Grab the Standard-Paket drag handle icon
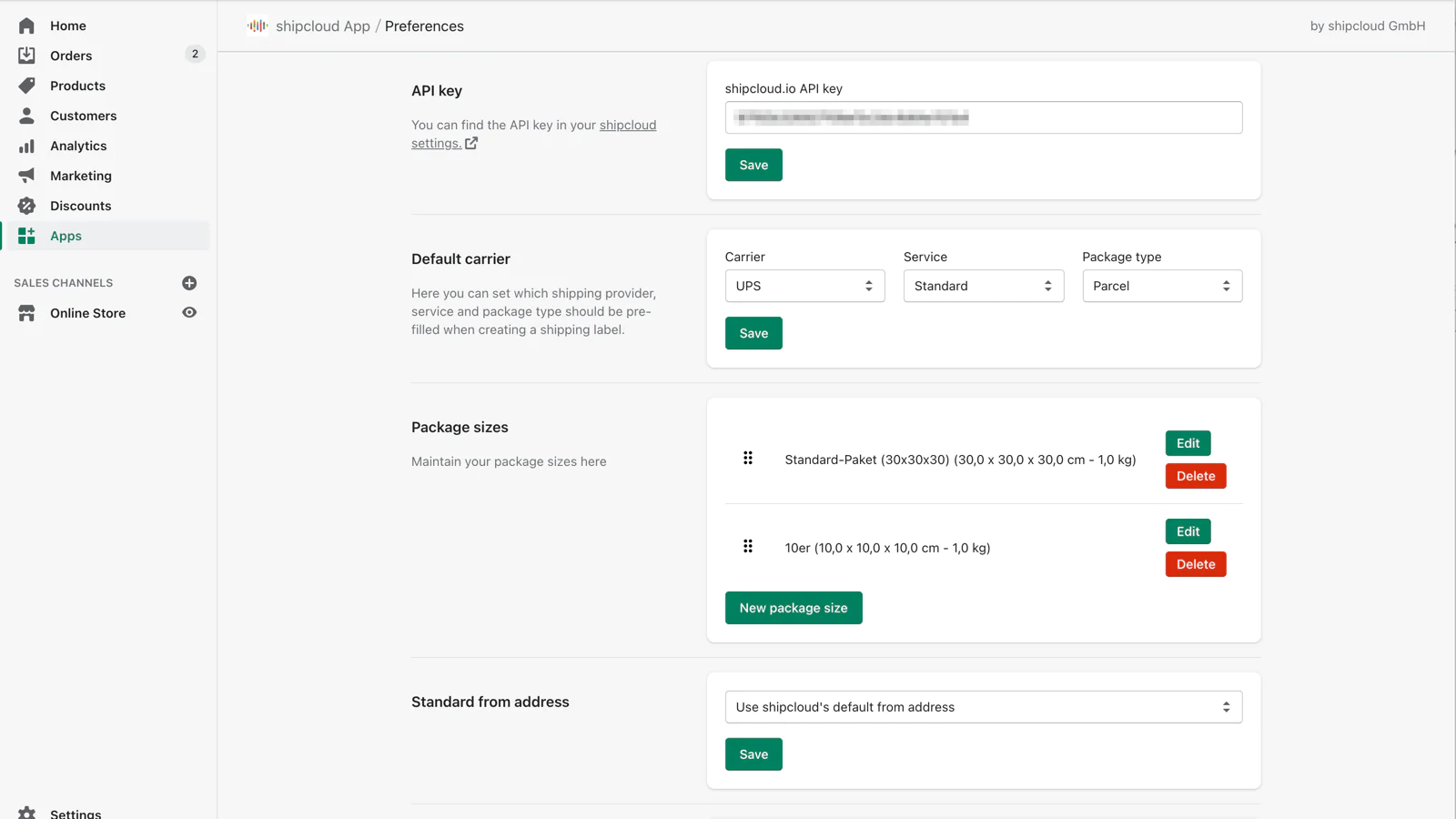Screen dimensions: 1456x819 coord(748,458)
